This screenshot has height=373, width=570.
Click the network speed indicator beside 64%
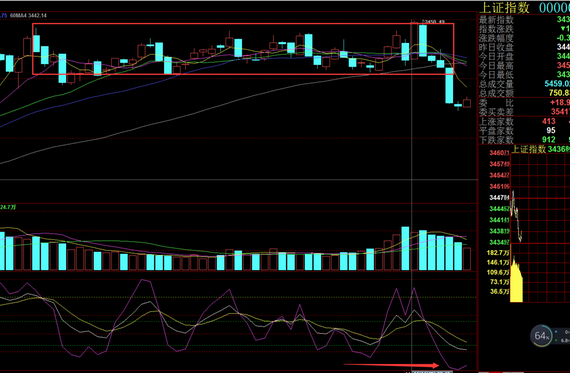[x=562, y=336]
